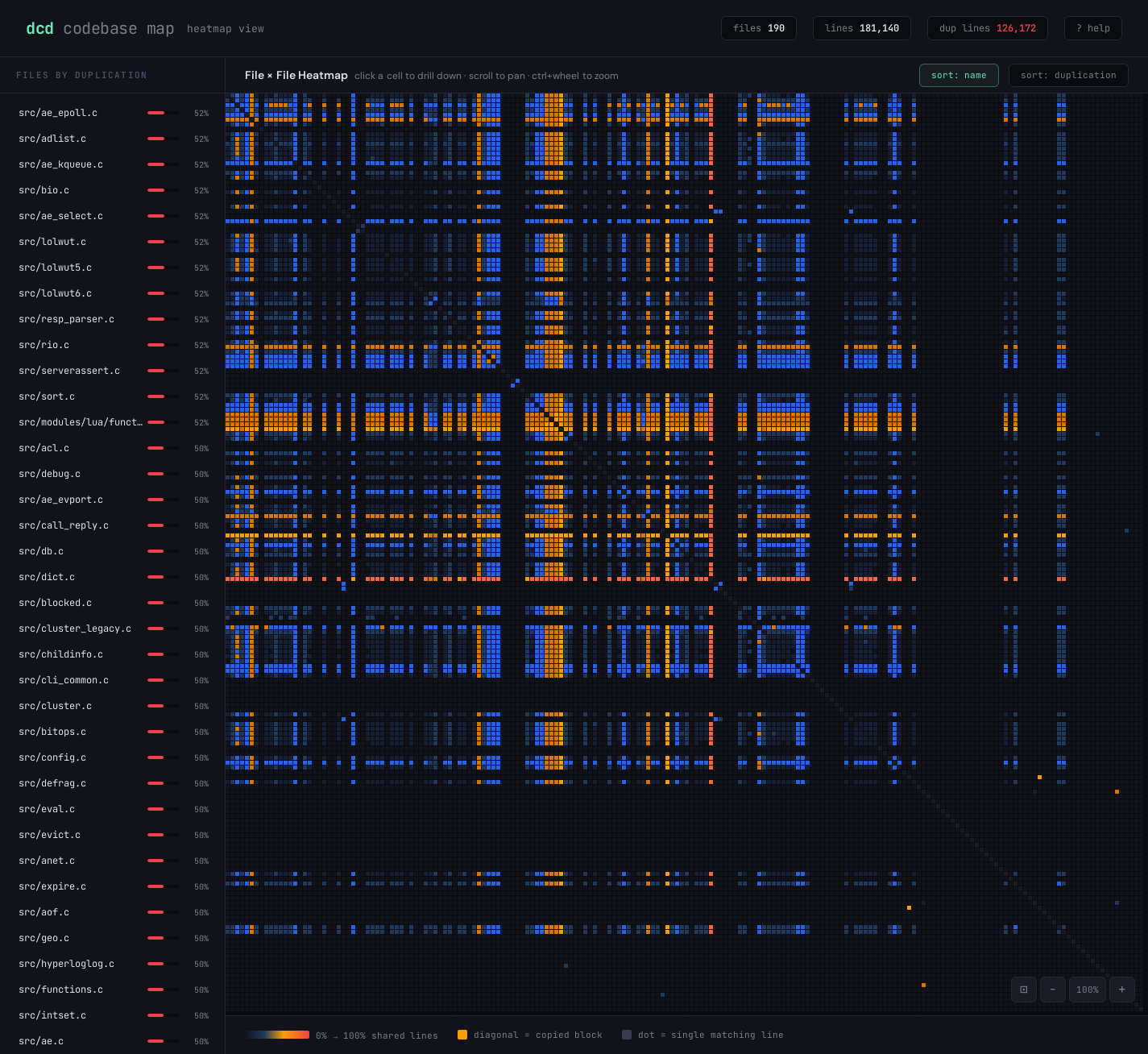This screenshot has height=1054, width=1148.
Task: Click the lines 181,140 stat badge
Action: point(862,28)
